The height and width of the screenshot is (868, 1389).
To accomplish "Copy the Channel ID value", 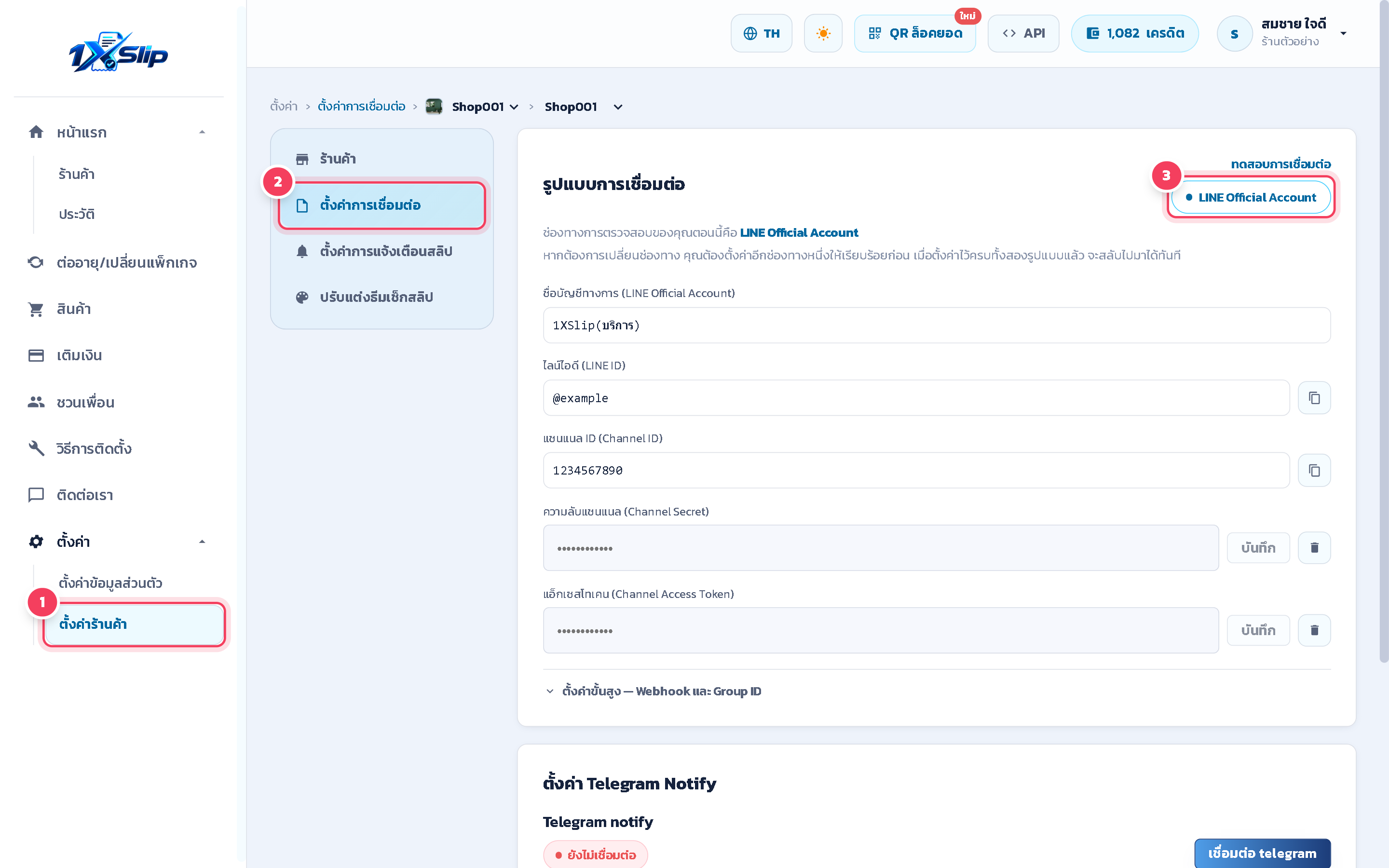I will [x=1314, y=470].
